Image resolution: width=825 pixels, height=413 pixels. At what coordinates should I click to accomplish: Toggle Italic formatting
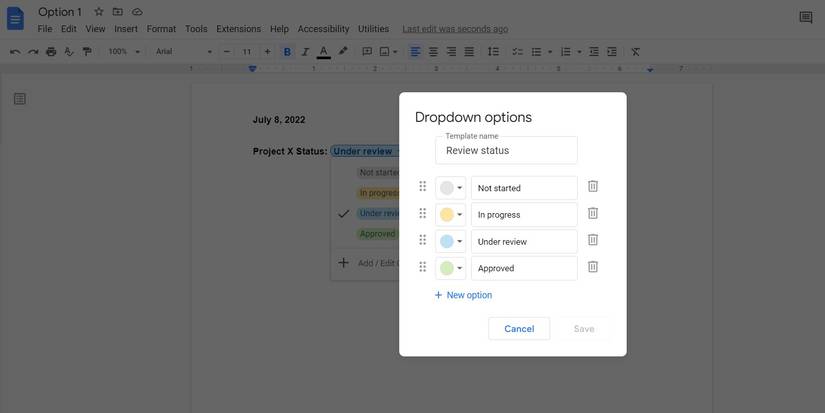tap(305, 52)
